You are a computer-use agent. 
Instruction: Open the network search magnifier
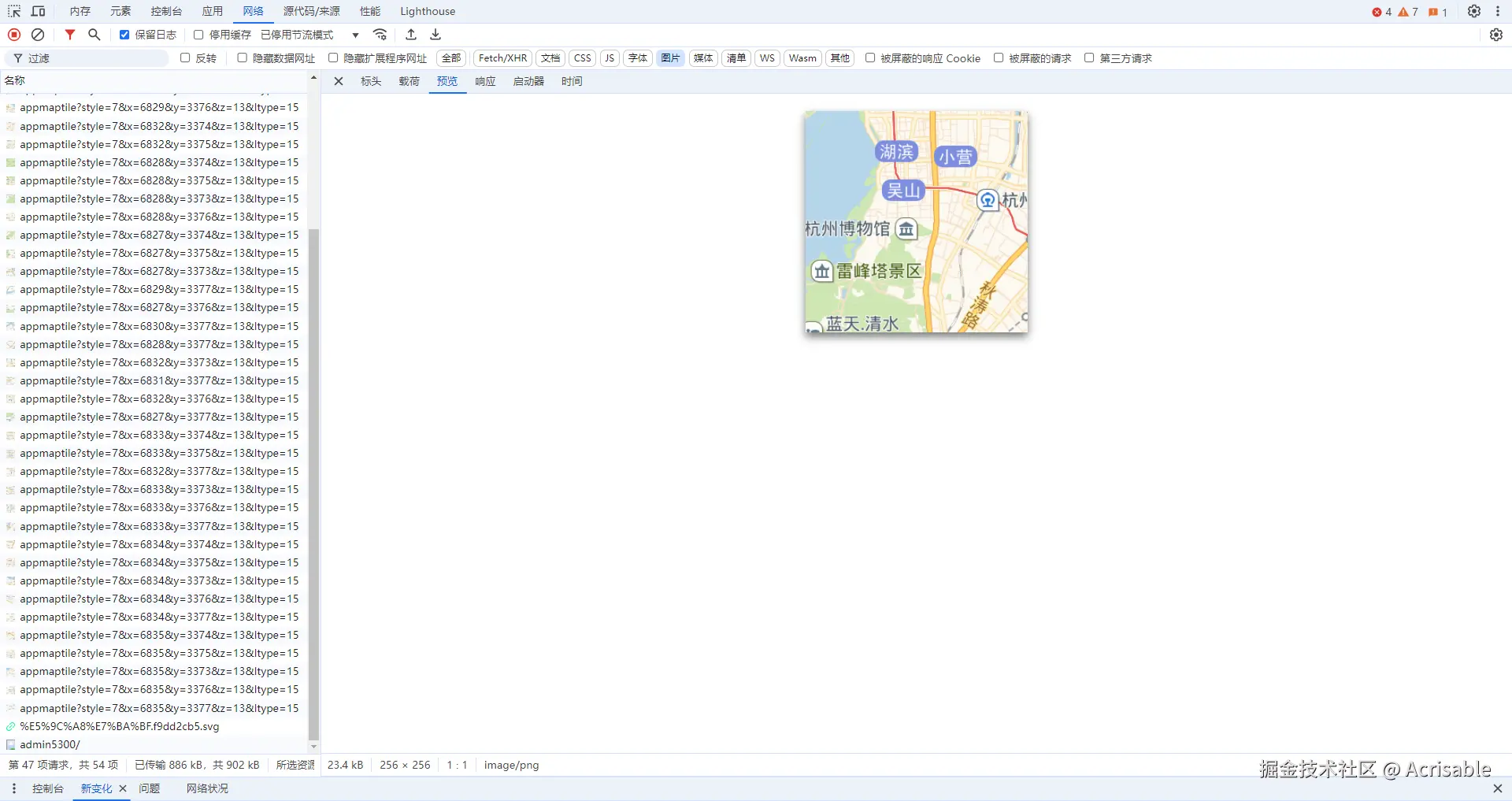tap(94, 35)
